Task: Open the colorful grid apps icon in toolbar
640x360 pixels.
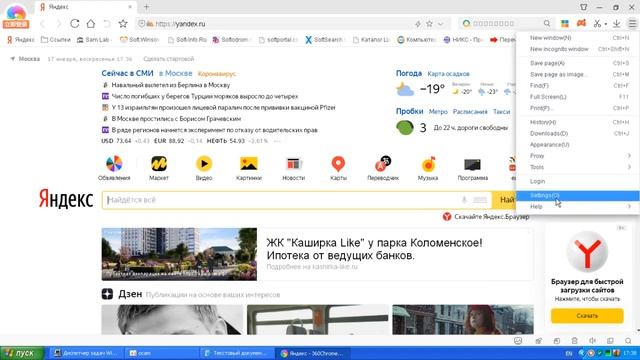Action: (565, 24)
